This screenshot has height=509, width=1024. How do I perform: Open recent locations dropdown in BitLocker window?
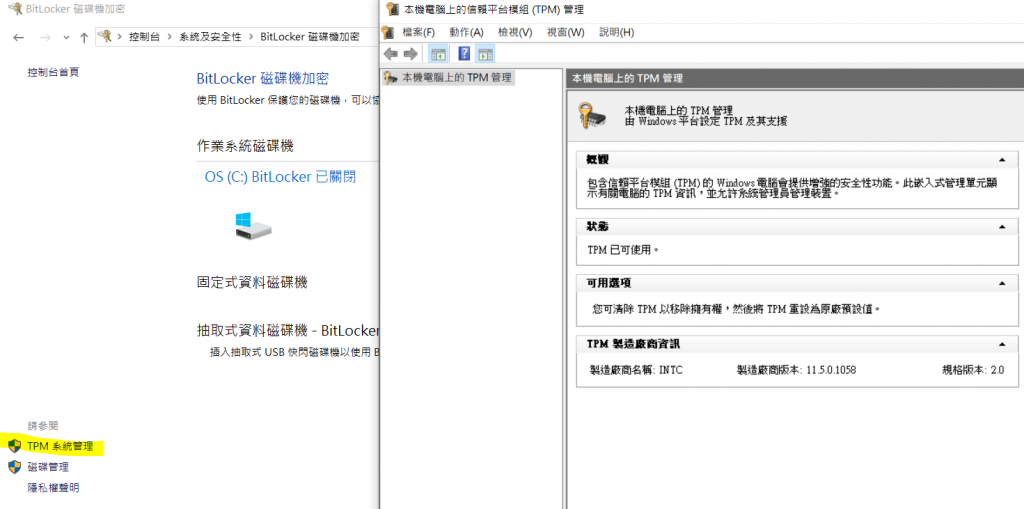pos(66,38)
